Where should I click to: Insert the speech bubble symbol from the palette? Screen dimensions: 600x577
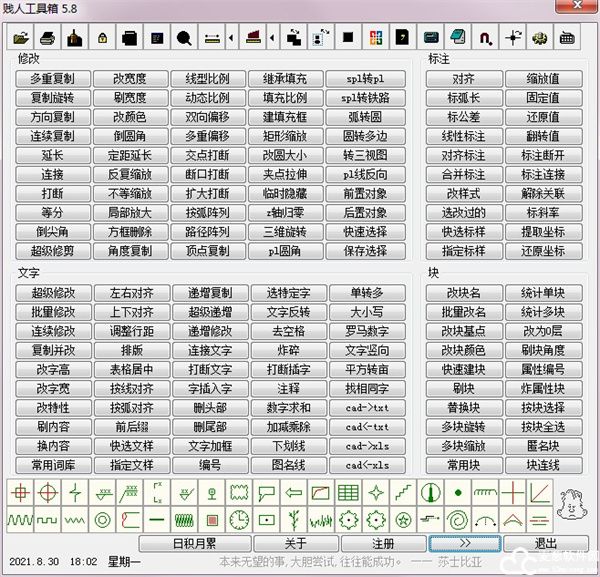coord(266,492)
